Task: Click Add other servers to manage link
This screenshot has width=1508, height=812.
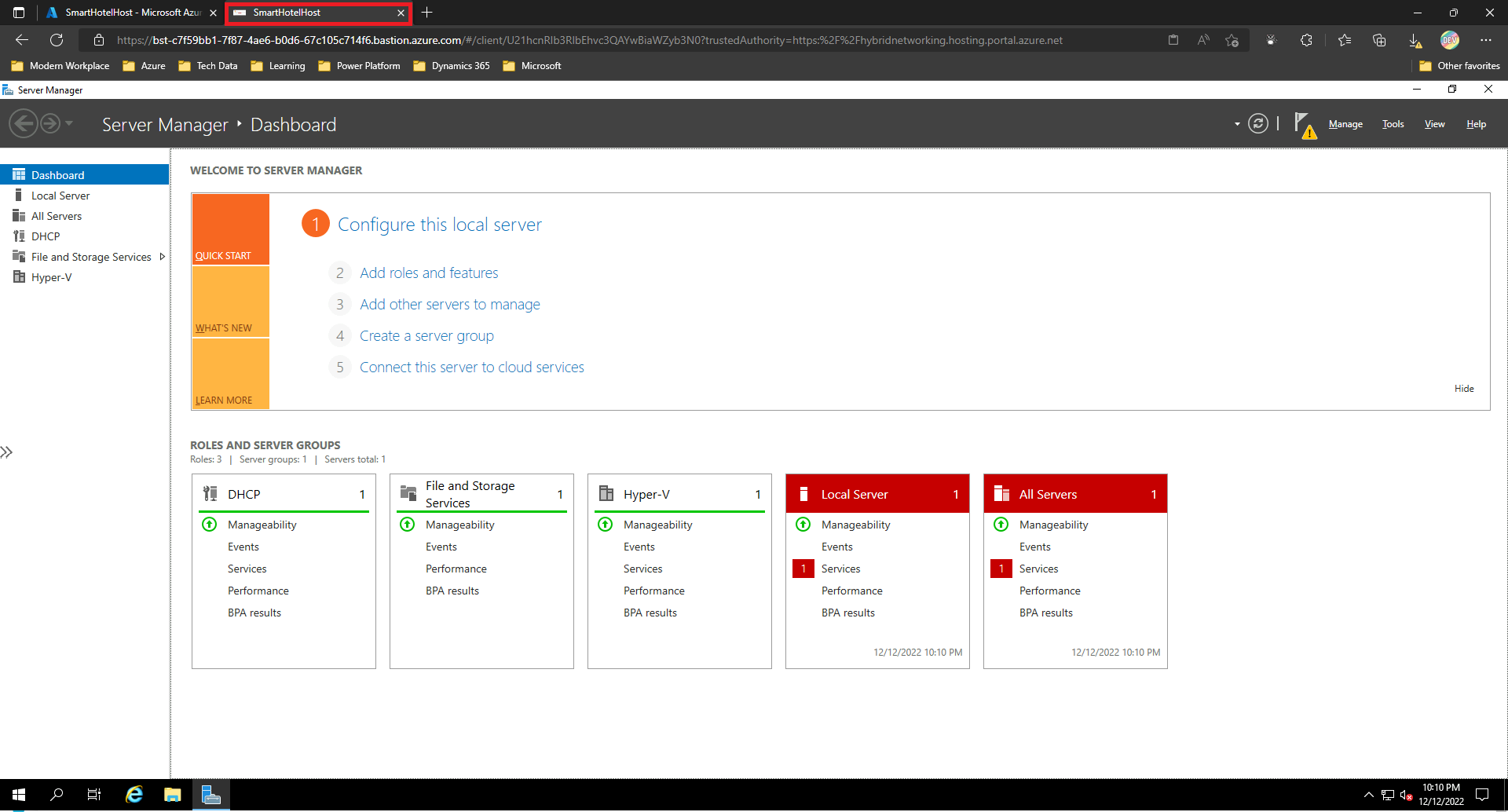Action: 450,304
